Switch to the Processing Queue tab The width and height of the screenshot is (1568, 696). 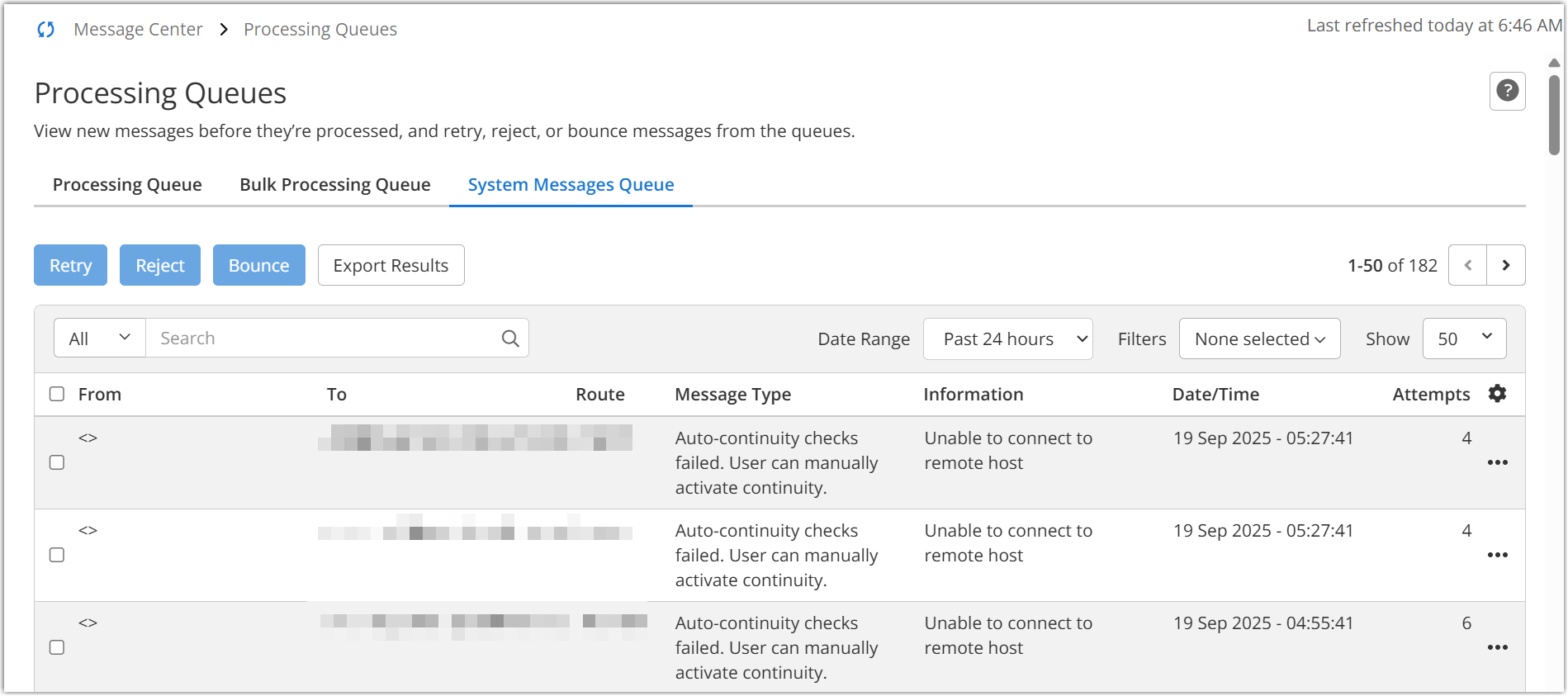(127, 185)
